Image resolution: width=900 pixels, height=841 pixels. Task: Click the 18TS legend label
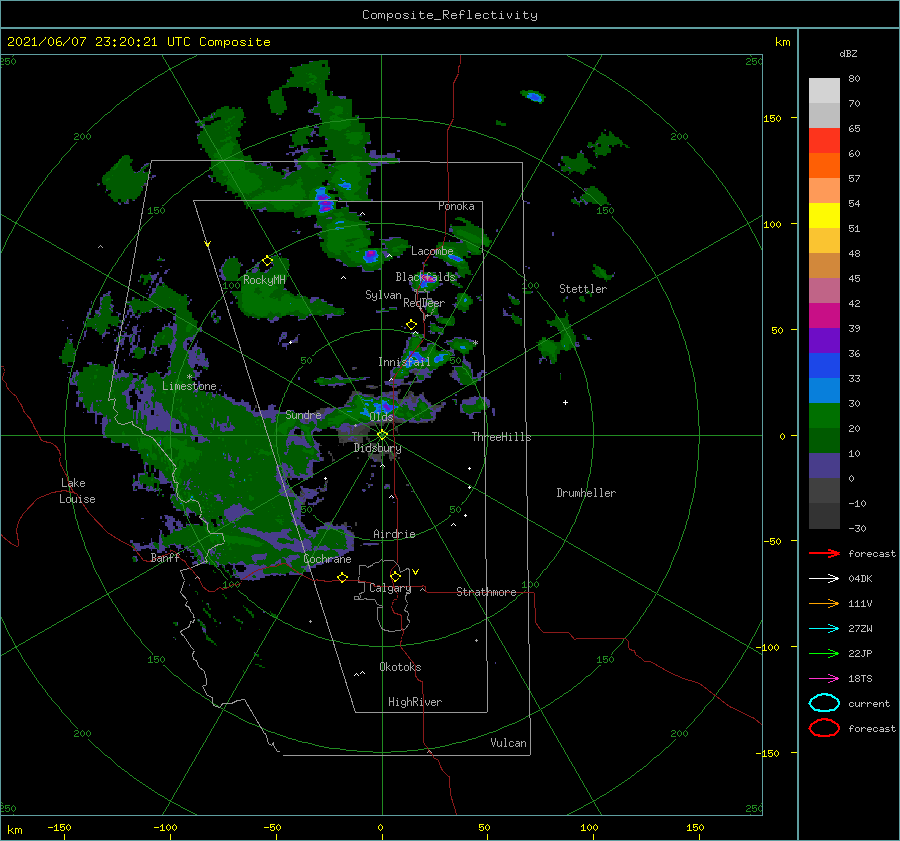tap(860, 679)
